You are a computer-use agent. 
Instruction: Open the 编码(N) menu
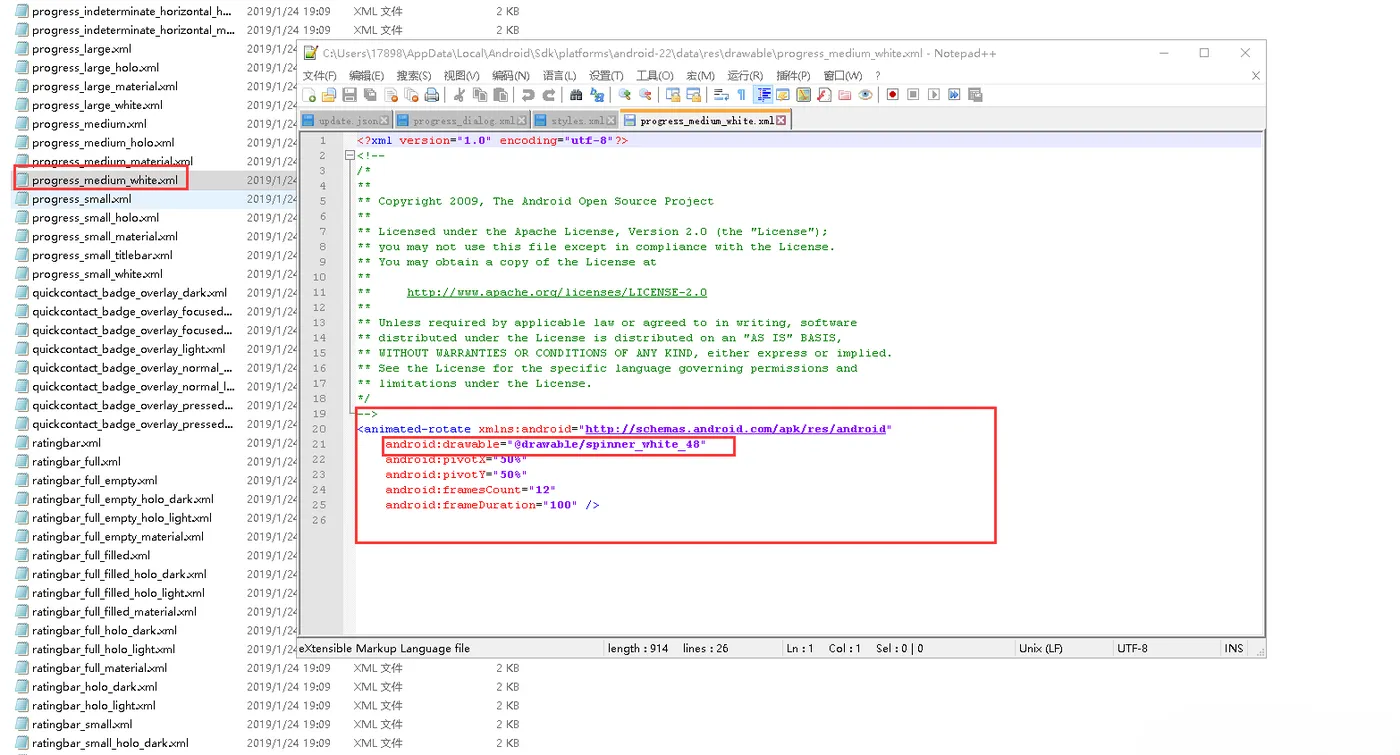point(510,75)
